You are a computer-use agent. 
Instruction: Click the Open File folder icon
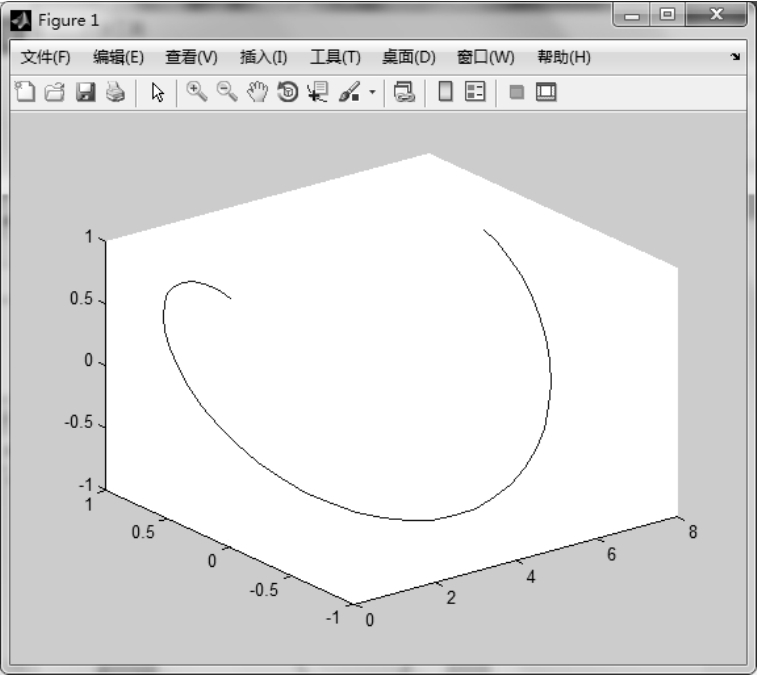[x=56, y=93]
